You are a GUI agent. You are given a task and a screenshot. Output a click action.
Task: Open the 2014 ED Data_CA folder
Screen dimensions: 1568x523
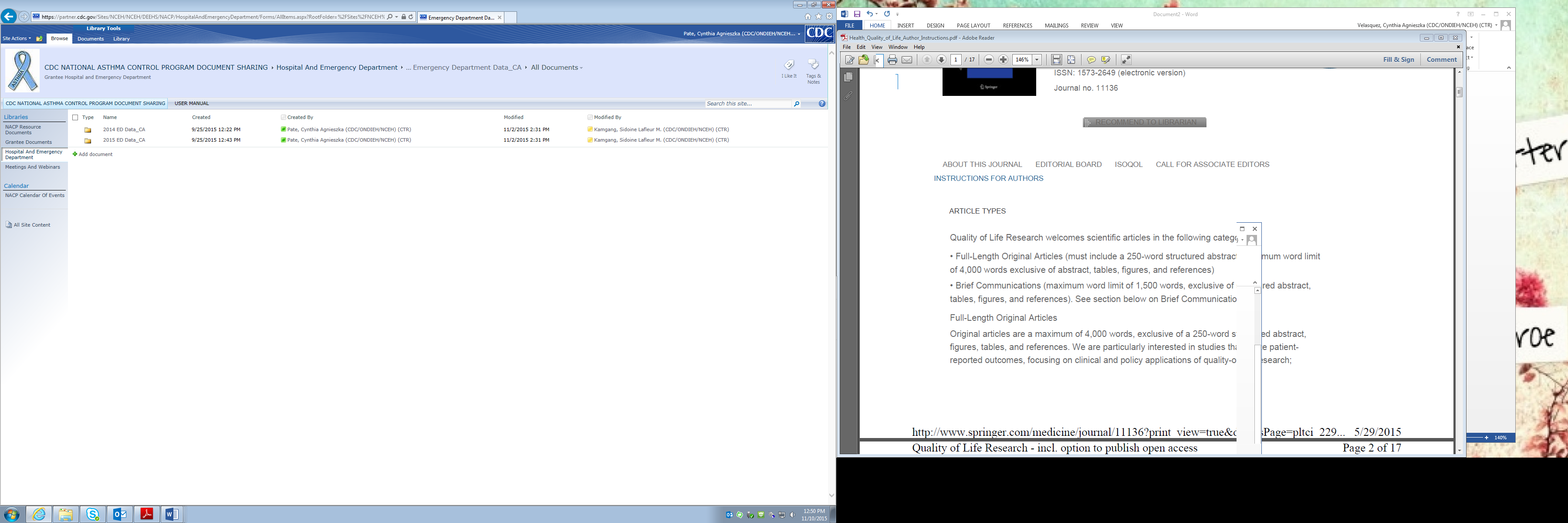[x=124, y=130]
